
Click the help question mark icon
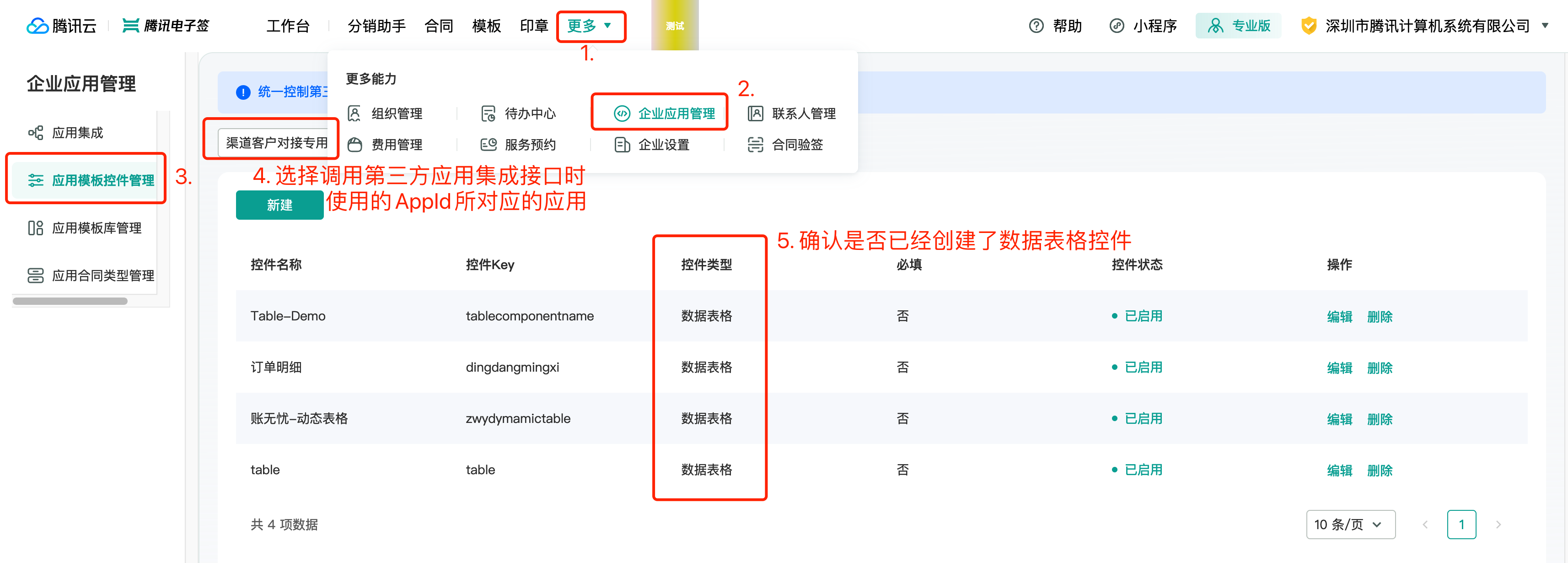(1036, 26)
